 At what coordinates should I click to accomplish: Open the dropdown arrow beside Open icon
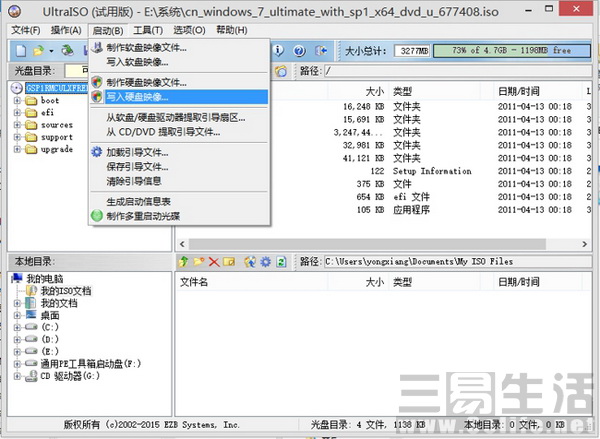click(51, 51)
